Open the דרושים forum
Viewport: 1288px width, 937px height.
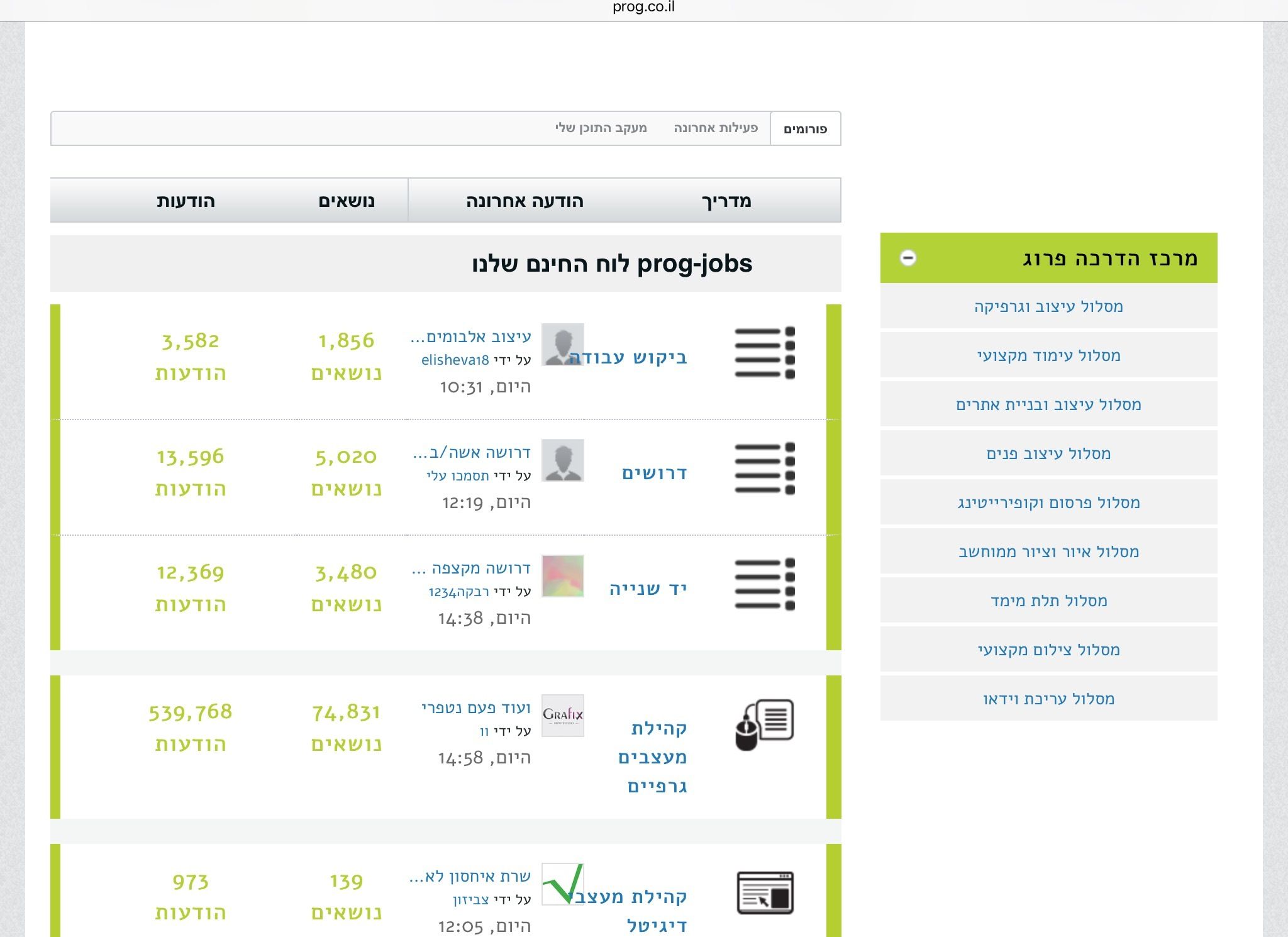[654, 473]
